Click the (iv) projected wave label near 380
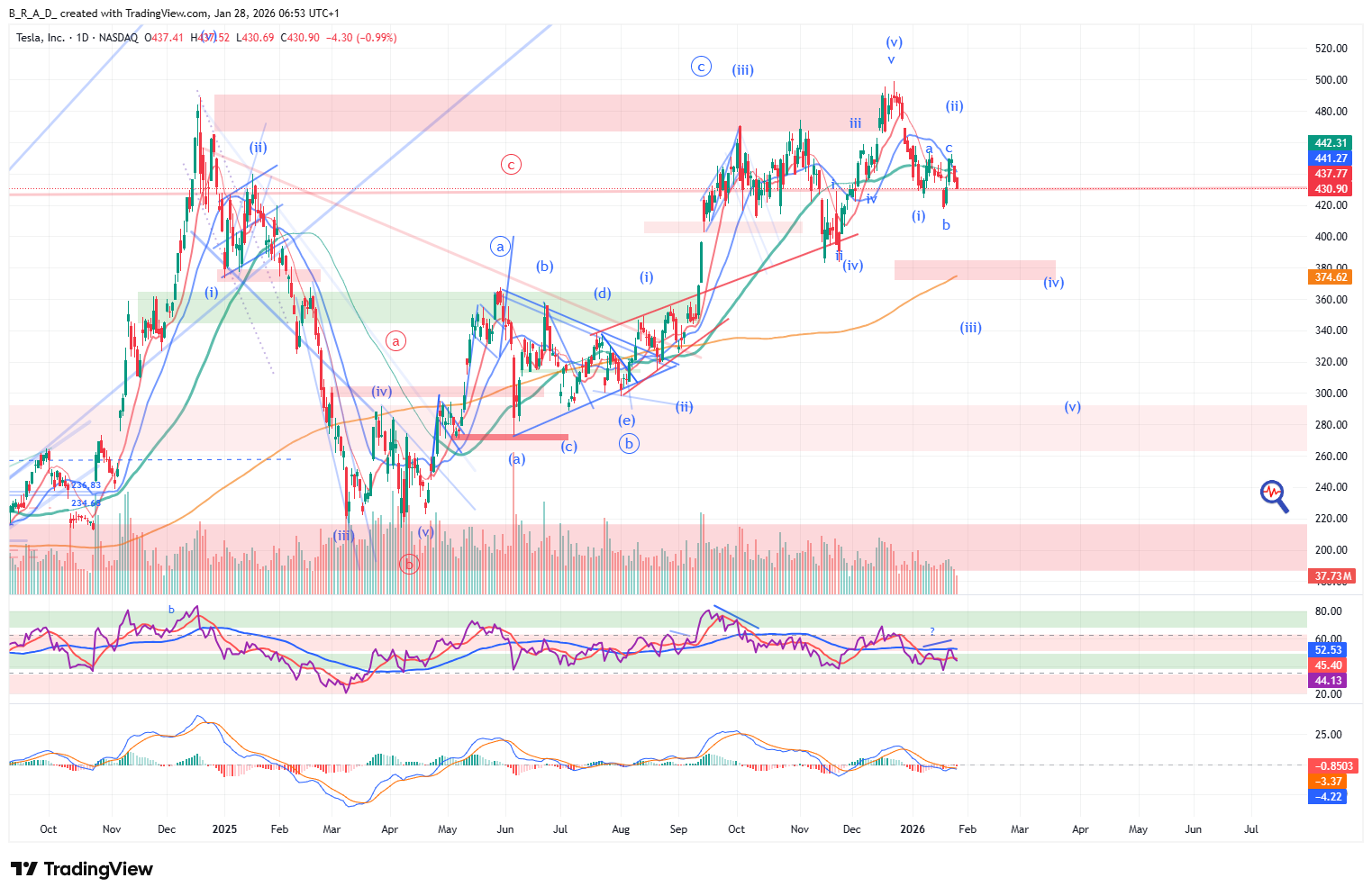 pyautogui.click(x=1053, y=283)
